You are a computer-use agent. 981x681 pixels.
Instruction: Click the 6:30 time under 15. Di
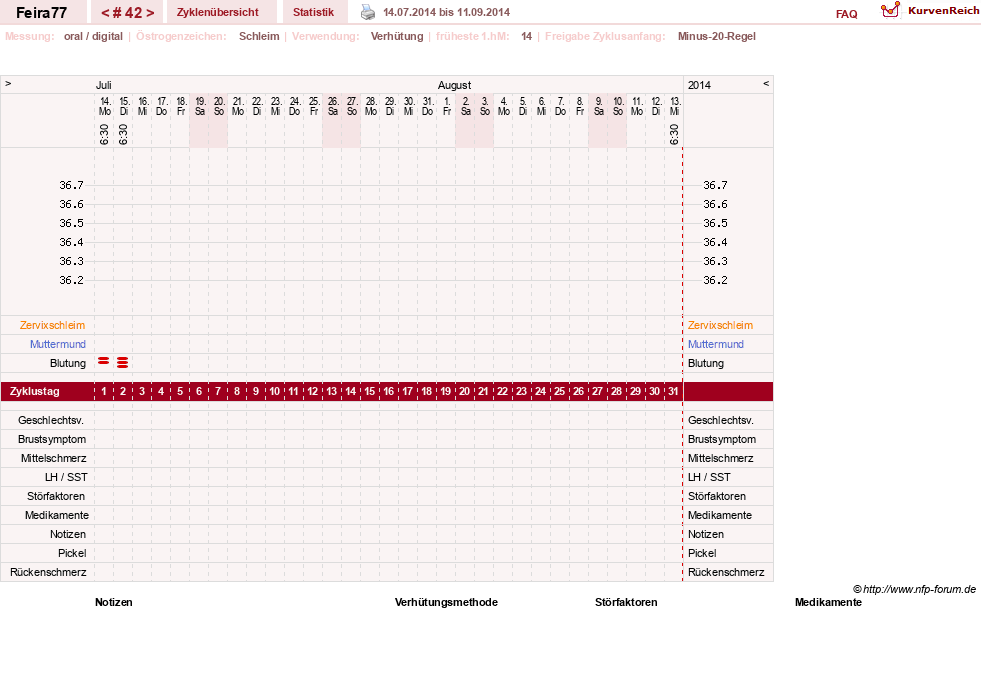pos(123,134)
